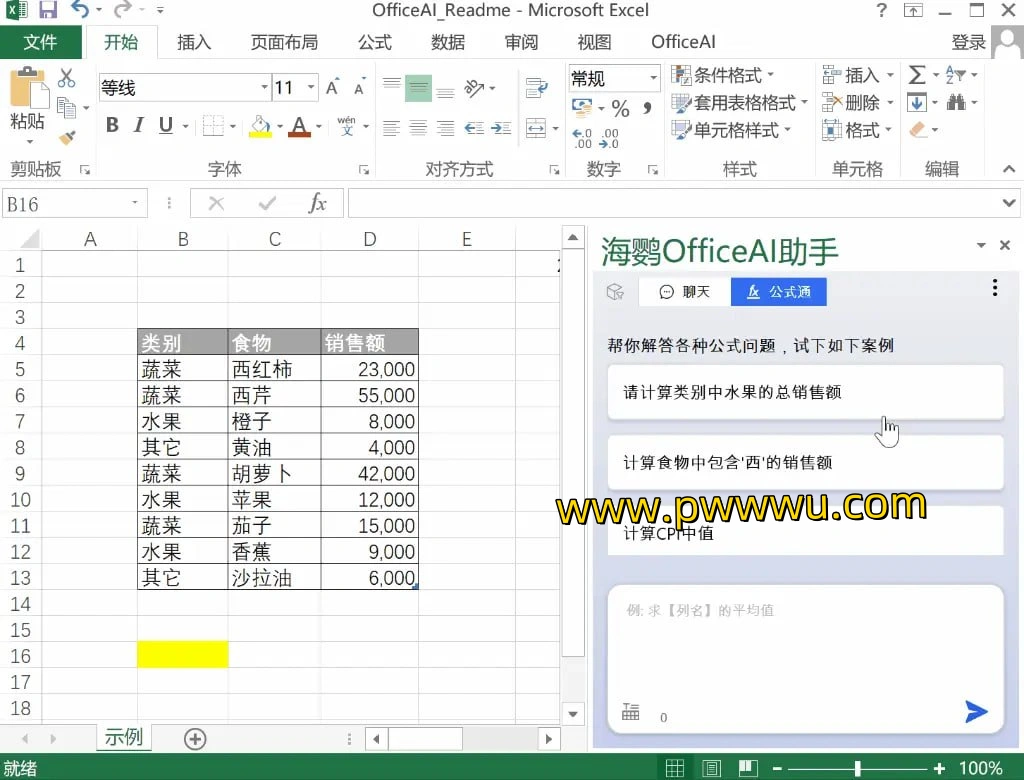Toggle align text left
The height and width of the screenshot is (780, 1024).
391,128
